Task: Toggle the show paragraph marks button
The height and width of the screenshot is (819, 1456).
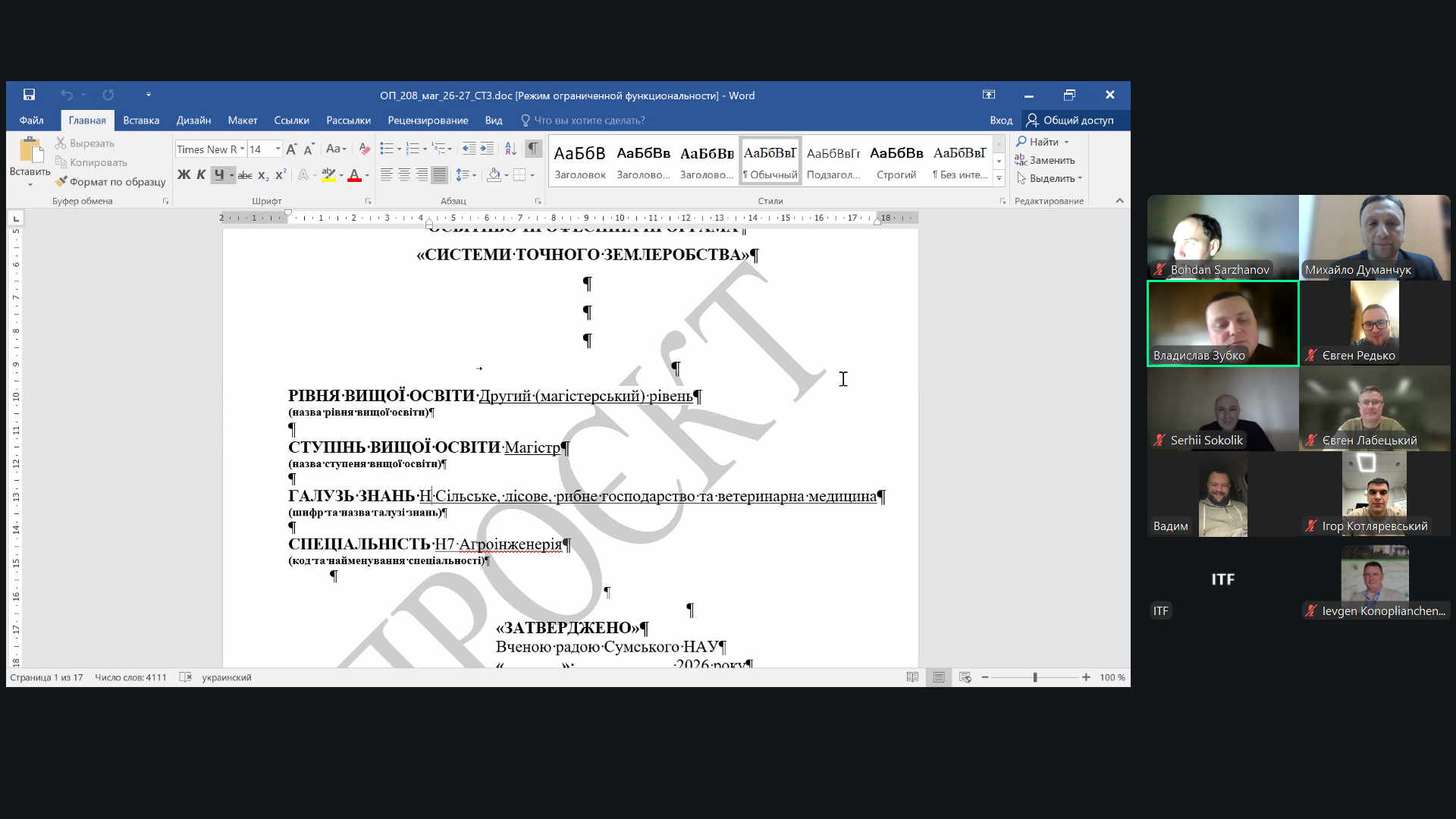Action: 534,149
